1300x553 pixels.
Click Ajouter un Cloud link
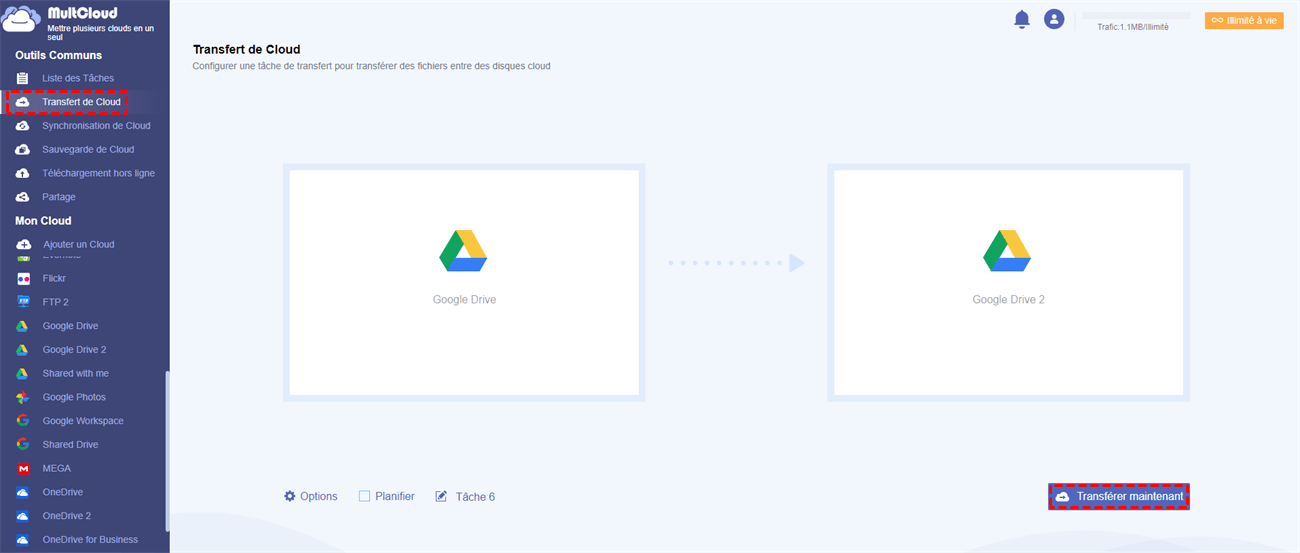79,244
